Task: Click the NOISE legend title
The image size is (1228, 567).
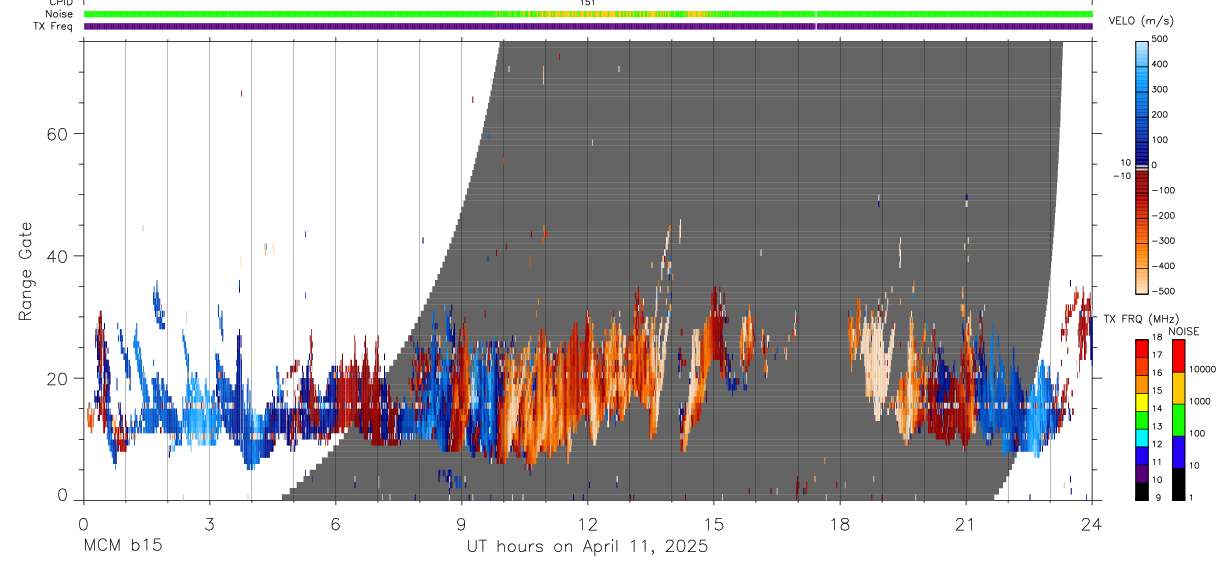Action: tap(1184, 331)
